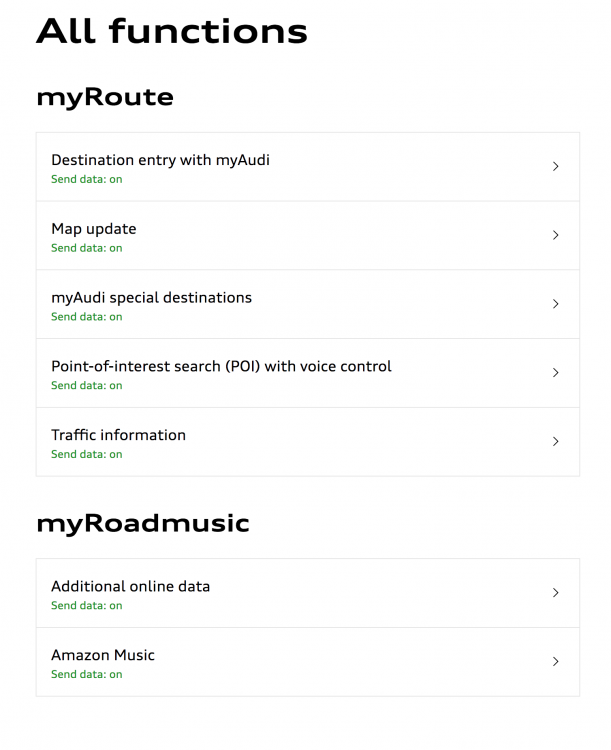Click the myRoadmusic section heading
The height and width of the screenshot is (750, 611).
pos(142,523)
